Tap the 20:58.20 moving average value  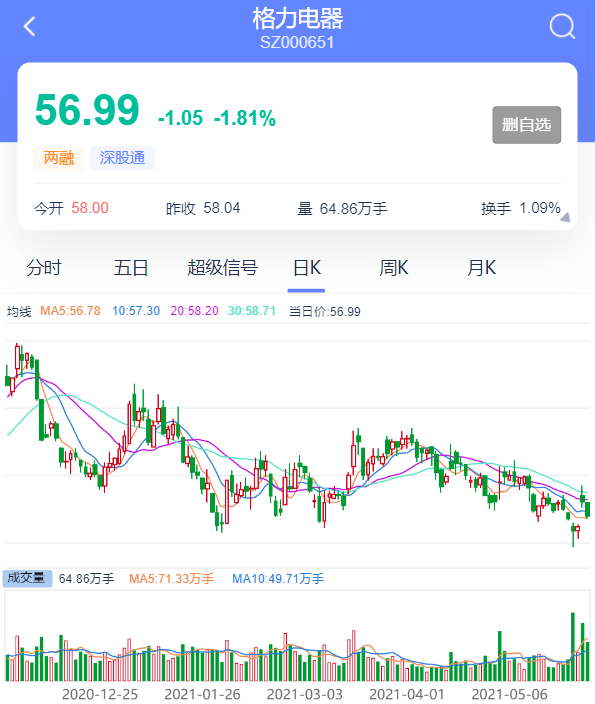coord(194,311)
